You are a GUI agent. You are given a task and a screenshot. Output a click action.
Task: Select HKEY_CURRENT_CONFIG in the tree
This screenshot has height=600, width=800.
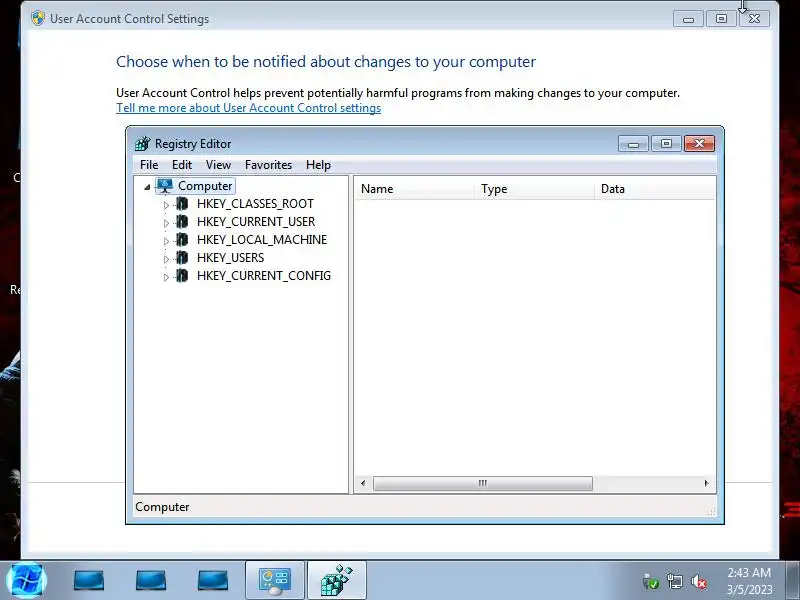[x=264, y=276]
